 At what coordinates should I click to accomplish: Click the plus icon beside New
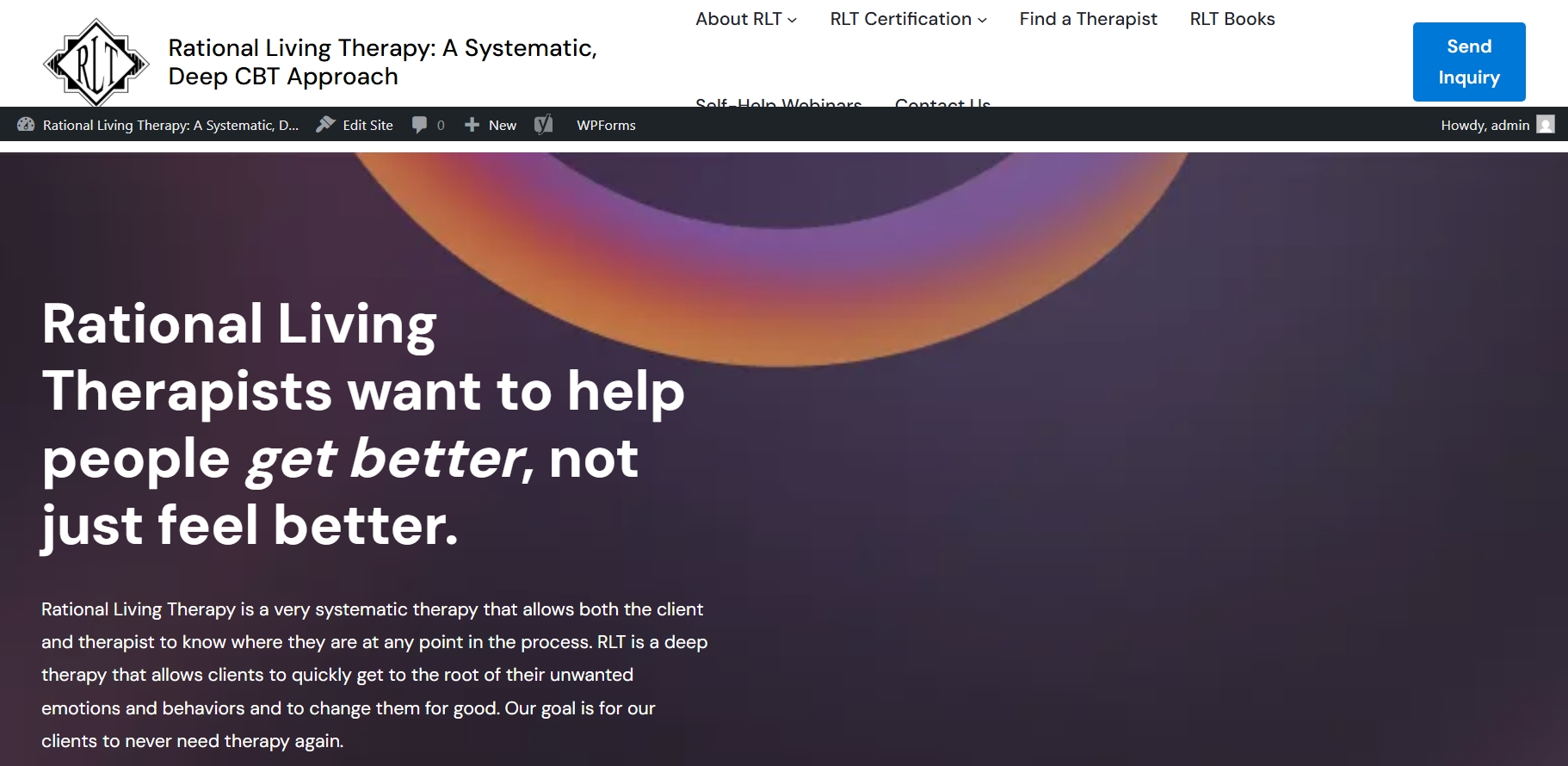coord(472,125)
